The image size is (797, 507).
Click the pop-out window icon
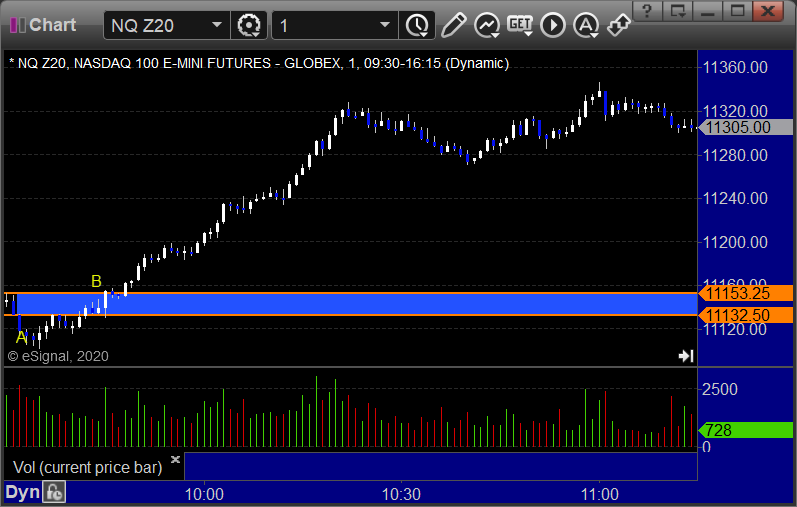pos(677,11)
